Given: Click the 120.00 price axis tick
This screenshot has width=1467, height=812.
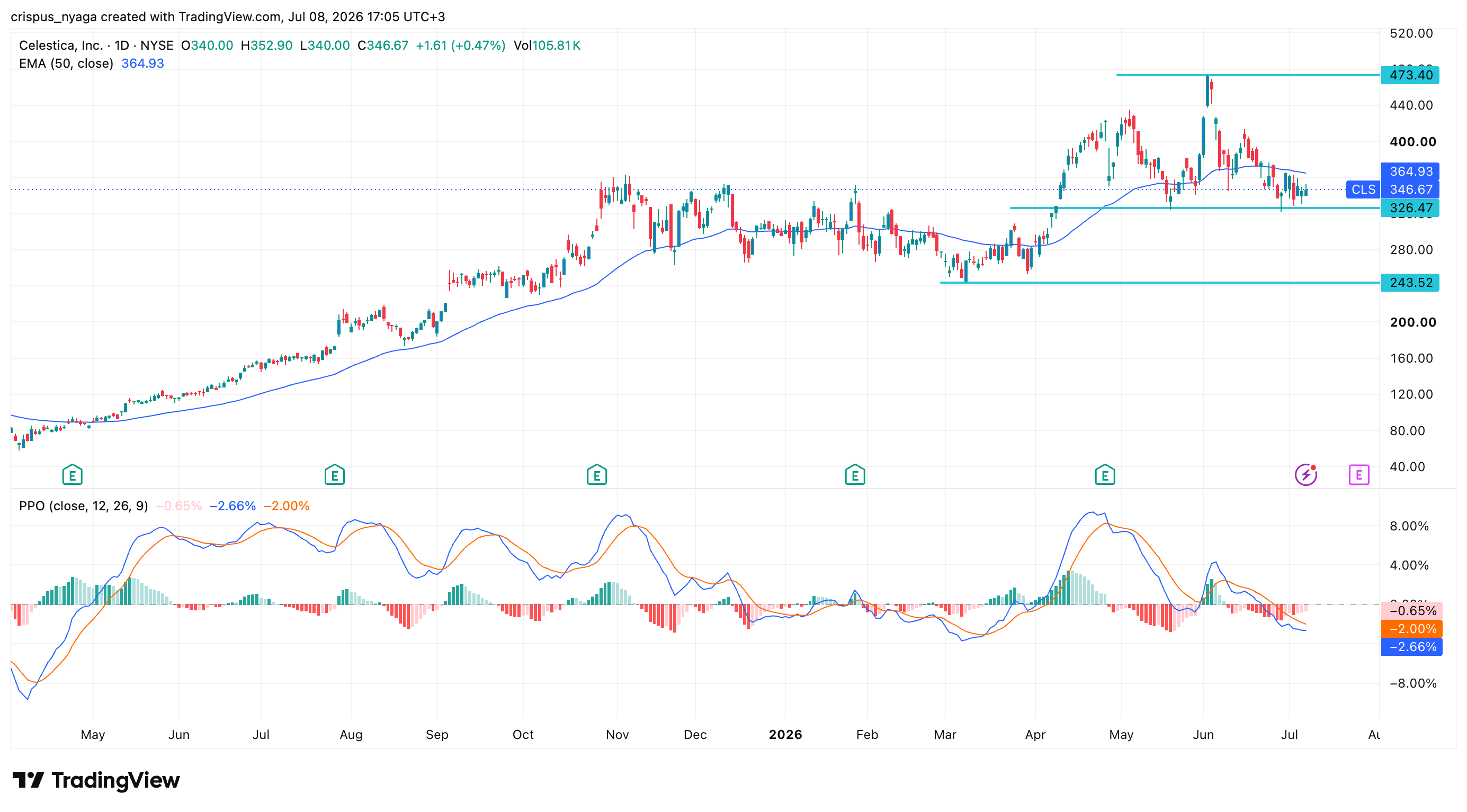Looking at the screenshot, I should [x=1411, y=394].
